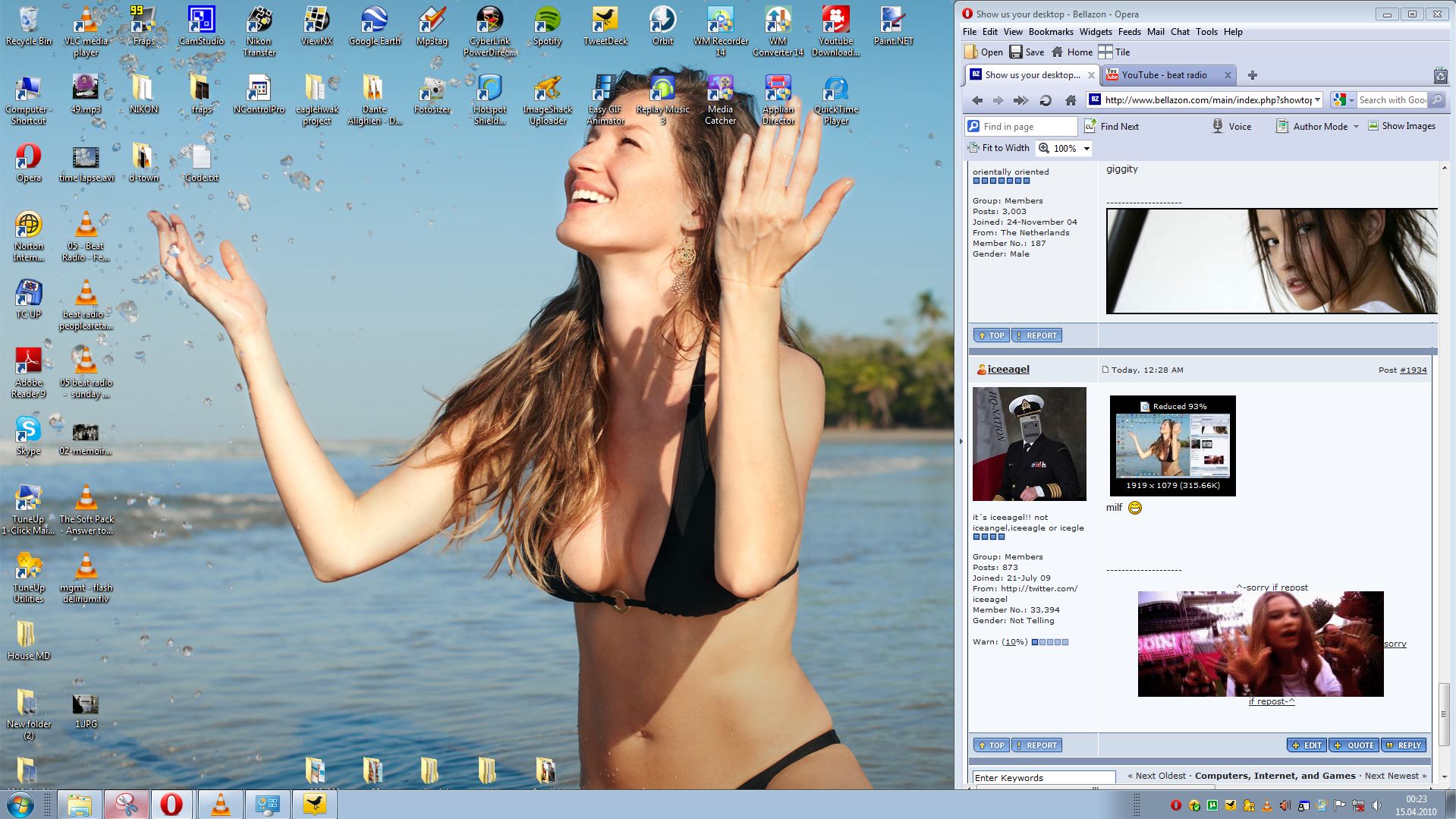Screen dimensions: 1456x819
Task: Toggle Fit to Width view
Action: [x=998, y=148]
